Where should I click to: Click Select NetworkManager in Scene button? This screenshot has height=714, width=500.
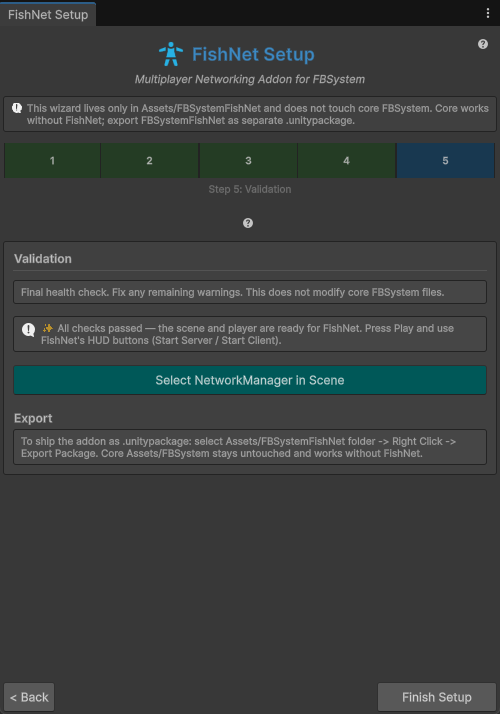click(250, 380)
